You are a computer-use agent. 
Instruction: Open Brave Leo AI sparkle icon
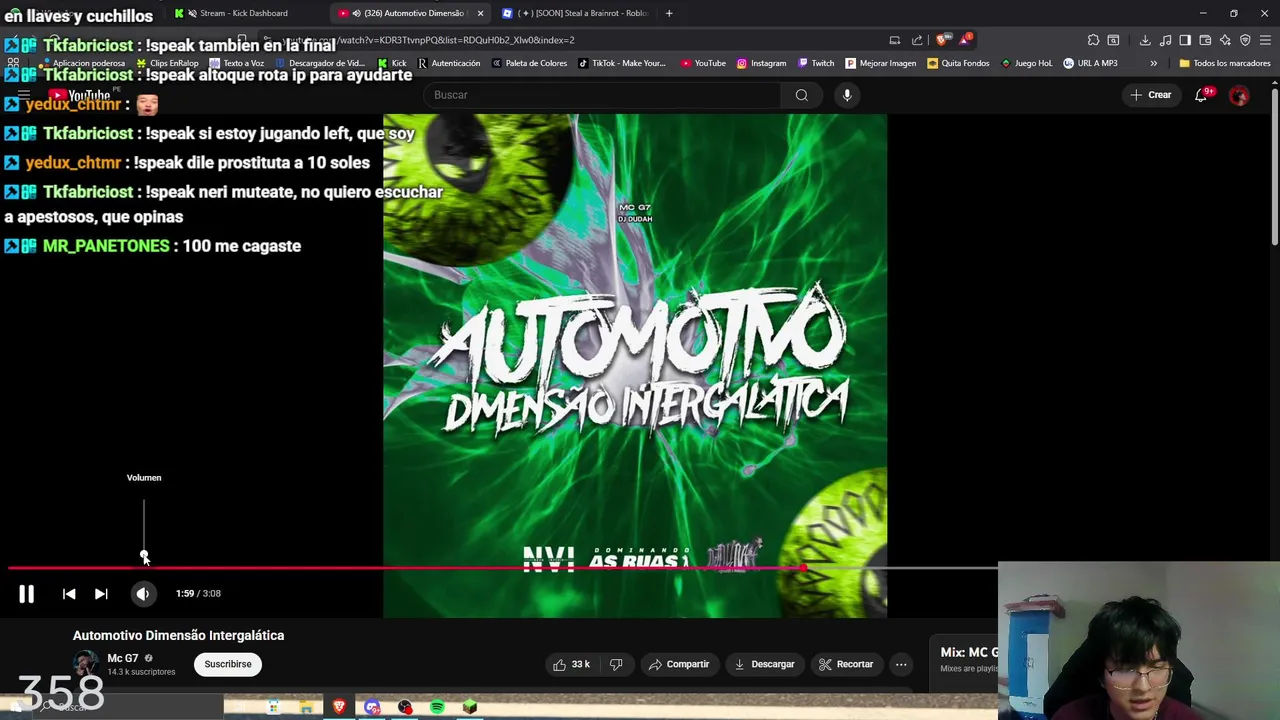1225,40
